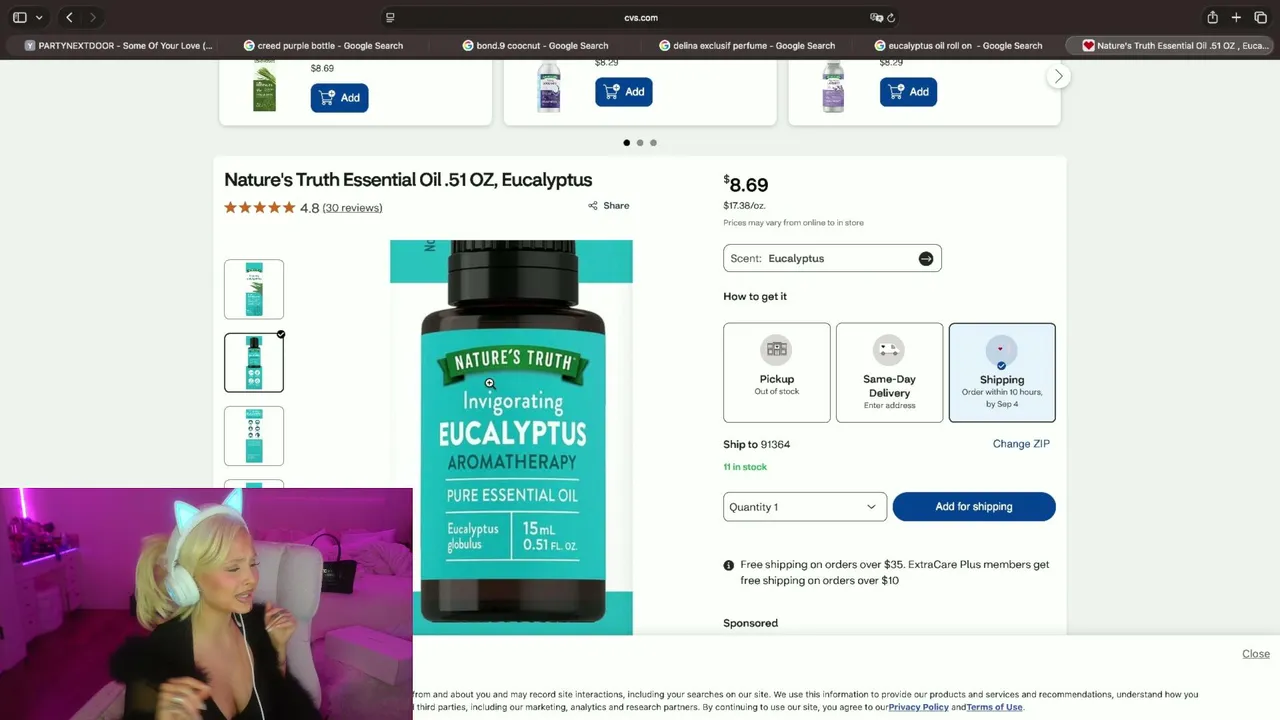Viewport: 1280px width, 720px height.
Task: Jump to the third carousel page dot
Action: tap(653, 143)
